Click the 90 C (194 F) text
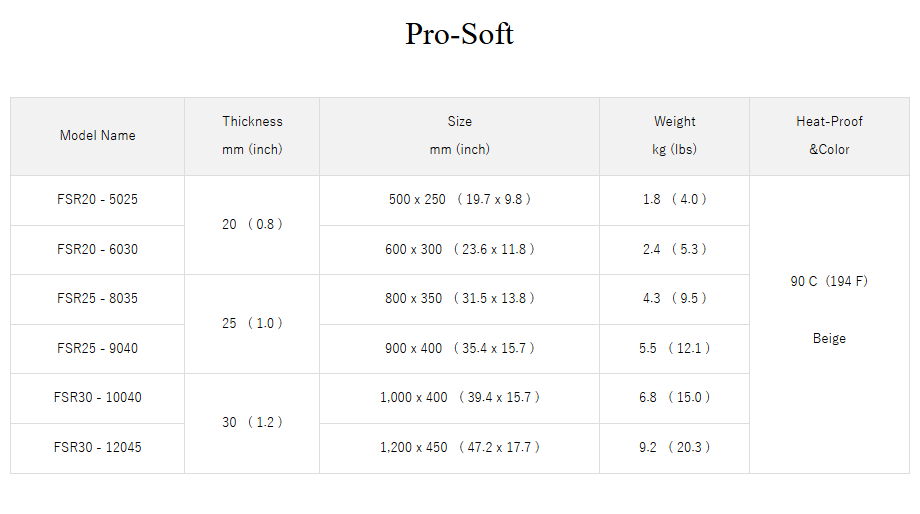The image size is (920, 514). click(829, 281)
